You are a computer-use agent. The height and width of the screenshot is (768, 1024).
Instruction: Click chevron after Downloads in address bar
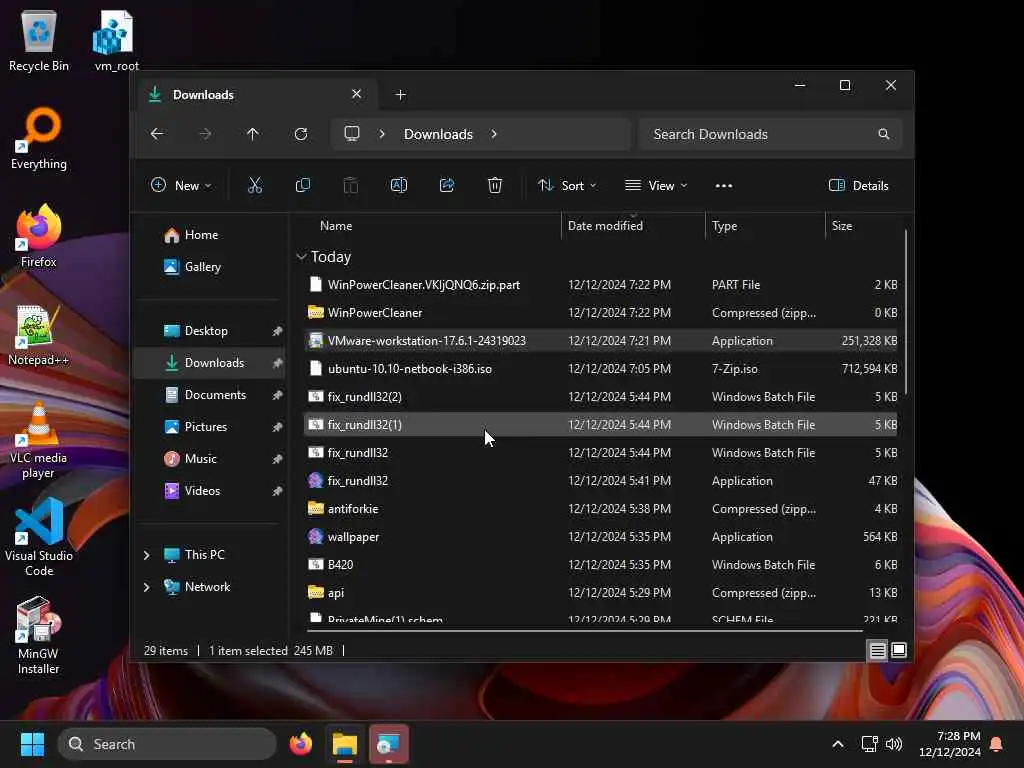[x=494, y=134]
